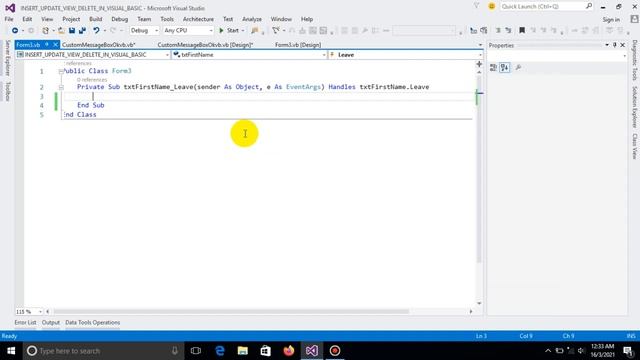This screenshot has width=640, height=360.
Task: Expand the Start button options arrow
Action: [242, 31]
